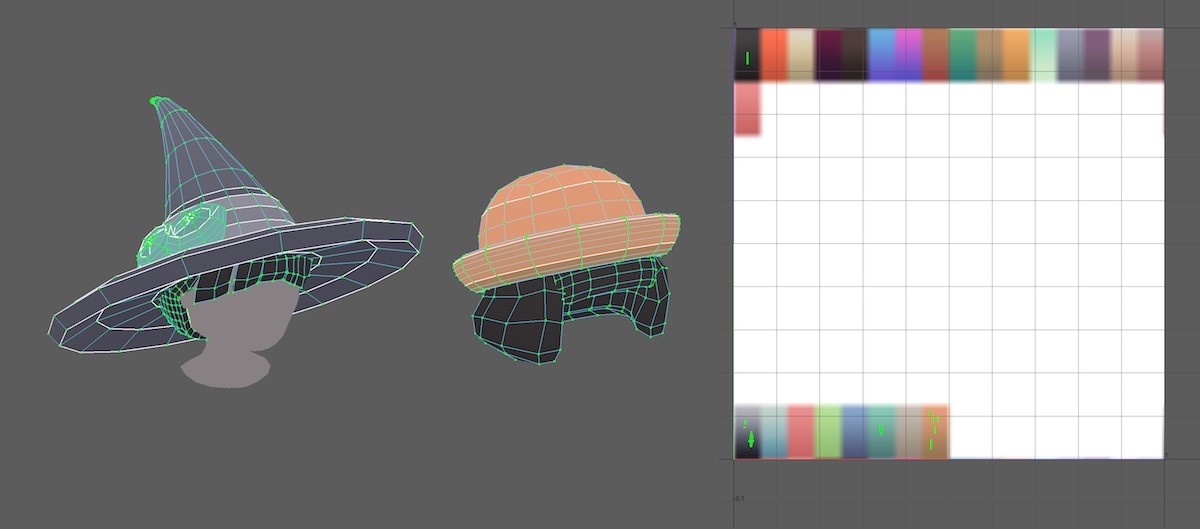
Task: Click the pointed tip of the witch hat
Action: click(156, 101)
